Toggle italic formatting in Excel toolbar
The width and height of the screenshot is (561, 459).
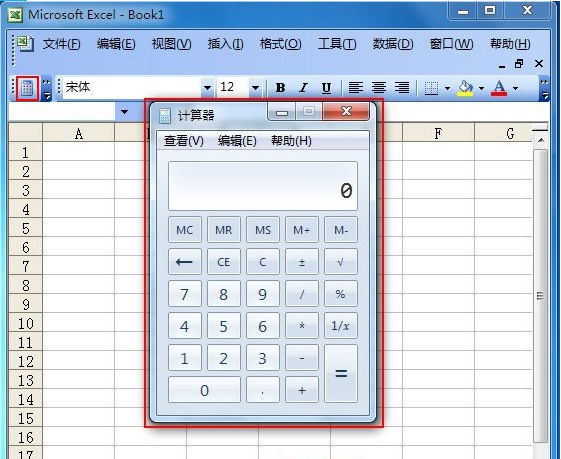tap(303, 87)
